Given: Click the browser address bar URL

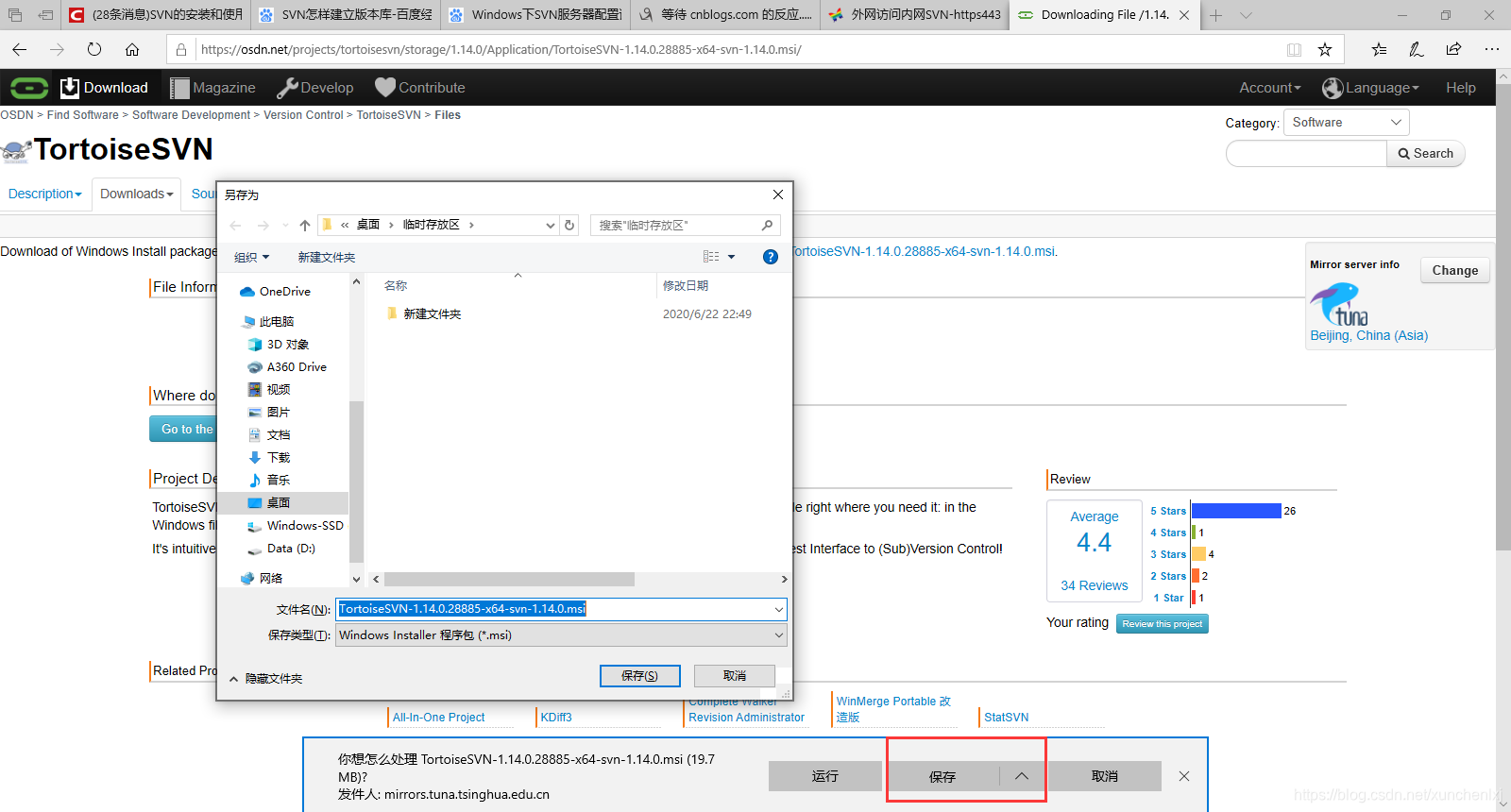Looking at the screenshot, I should click(501, 50).
